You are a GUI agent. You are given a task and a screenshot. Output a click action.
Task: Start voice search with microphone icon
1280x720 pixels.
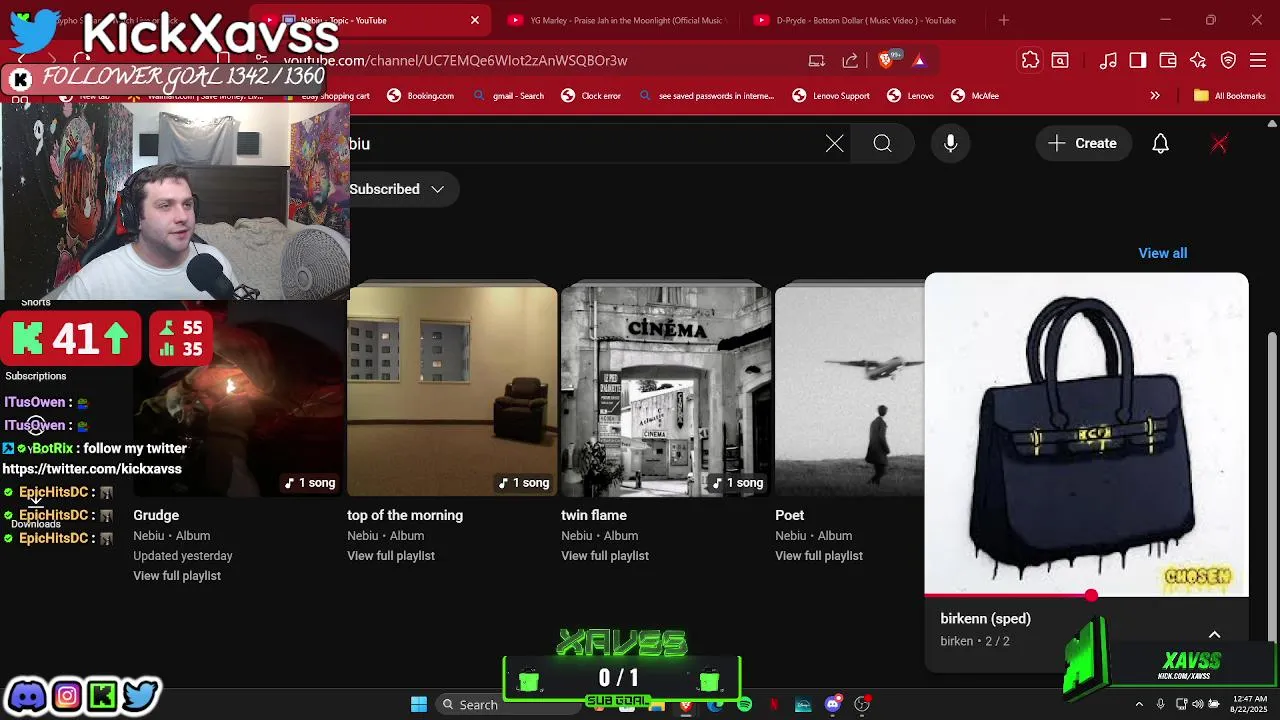coord(951,143)
